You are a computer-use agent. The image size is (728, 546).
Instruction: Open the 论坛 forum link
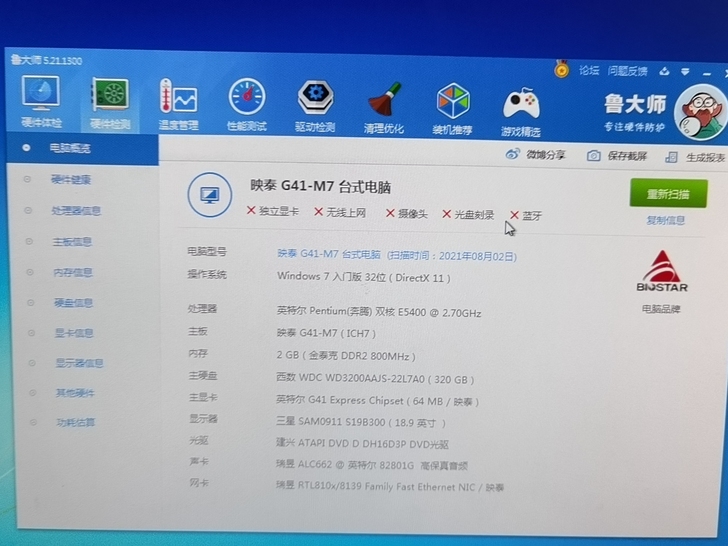point(589,71)
